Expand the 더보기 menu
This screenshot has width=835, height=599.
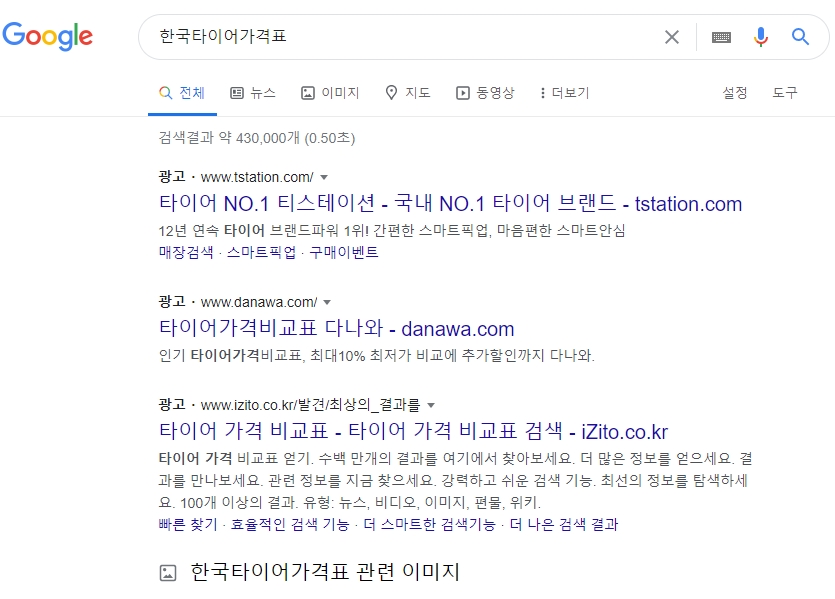click(564, 93)
